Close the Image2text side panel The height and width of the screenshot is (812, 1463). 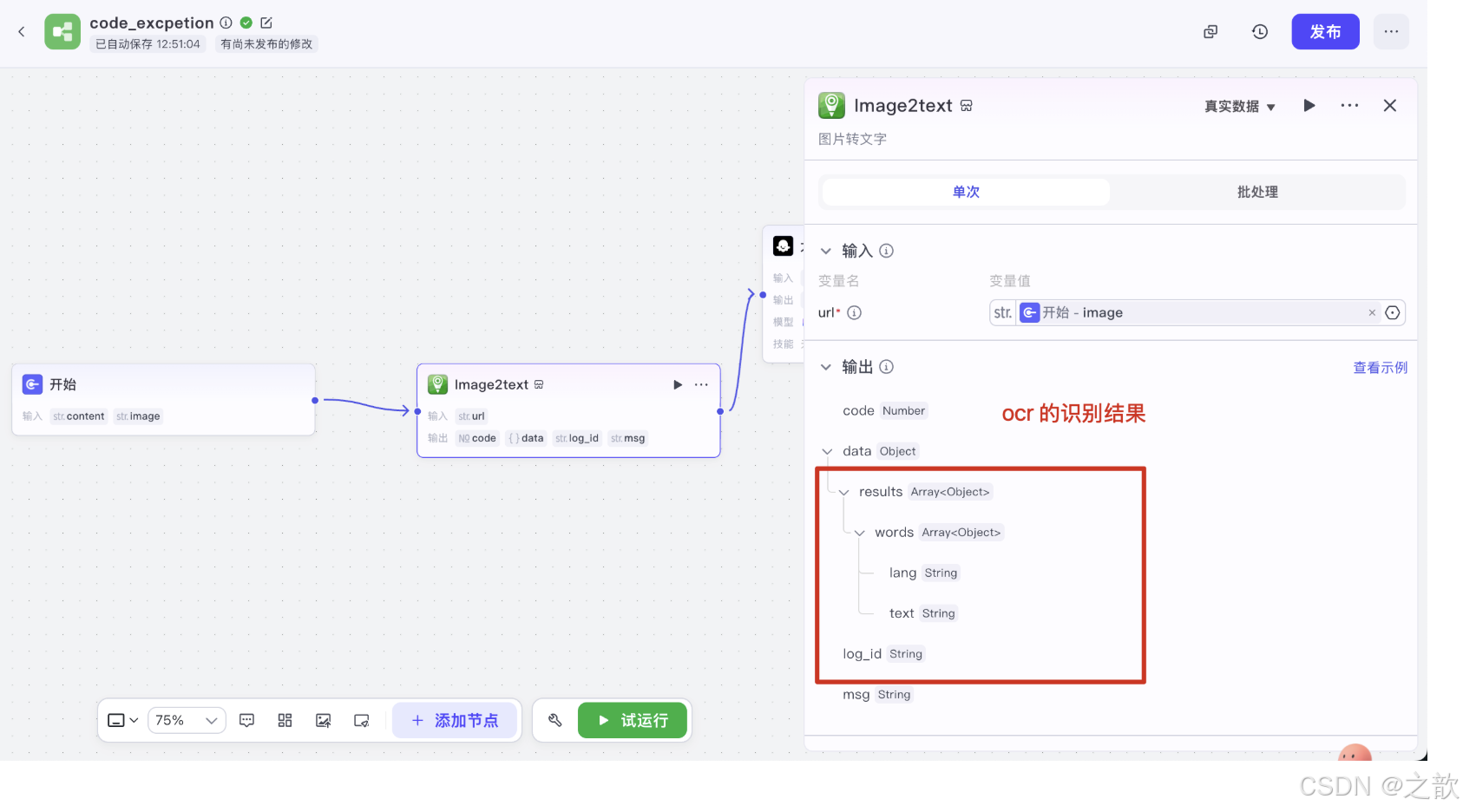tap(1390, 106)
